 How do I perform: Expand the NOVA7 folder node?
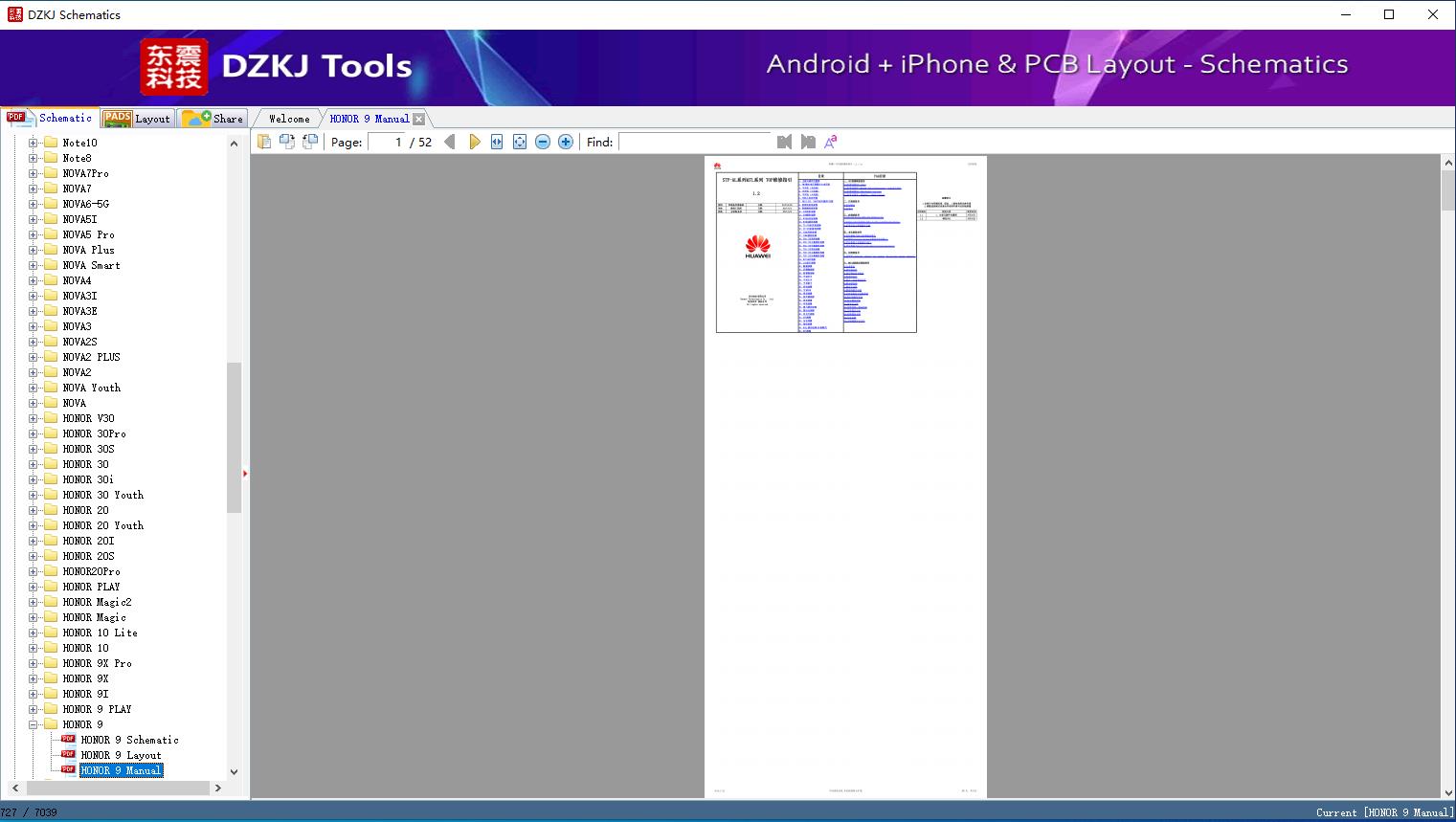pyautogui.click(x=34, y=189)
